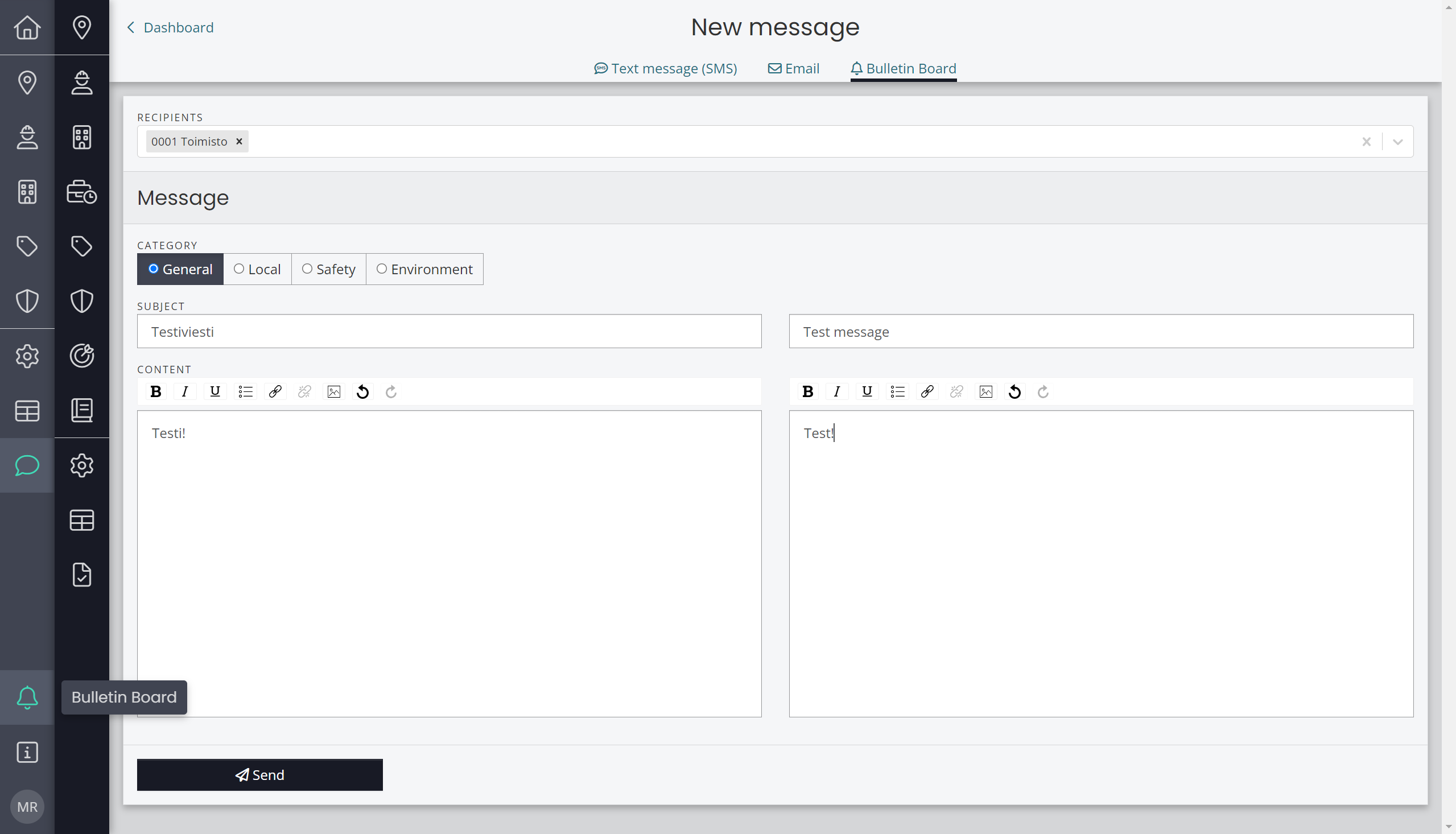Click unlink icon in left editor toolbar
This screenshot has width=1456, height=834.
(x=304, y=391)
